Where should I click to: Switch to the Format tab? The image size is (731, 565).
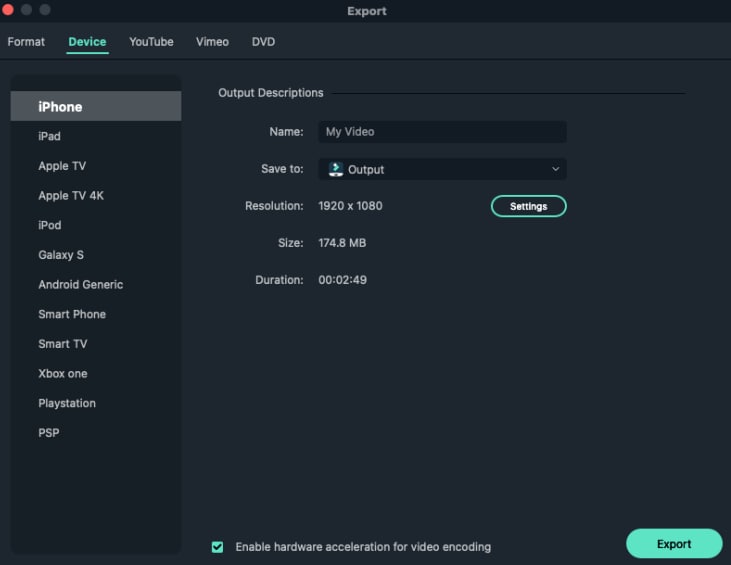point(26,42)
